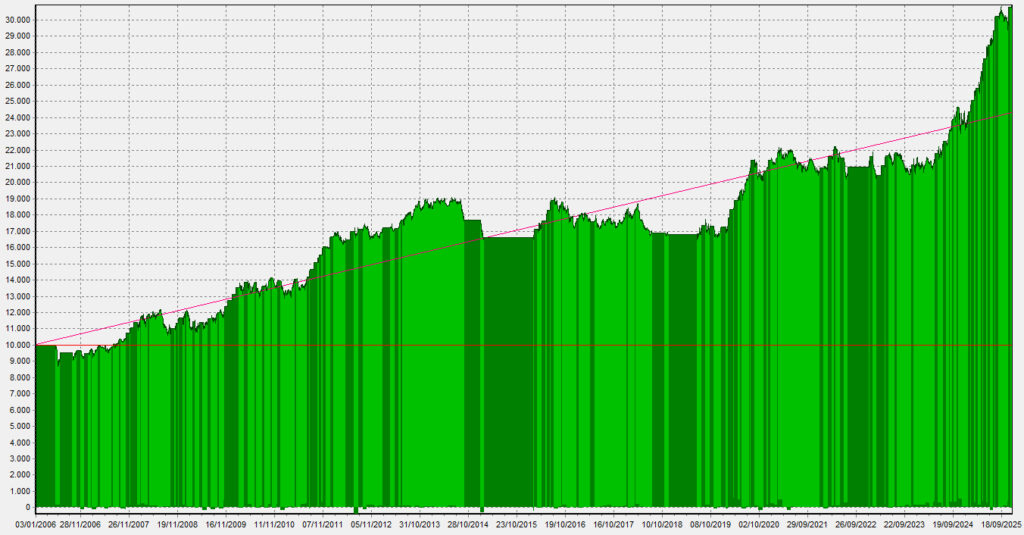The height and width of the screenshot is (535, 1024).
Task: Click the 30.000 value on the y-axis
Action: (17, 20)
